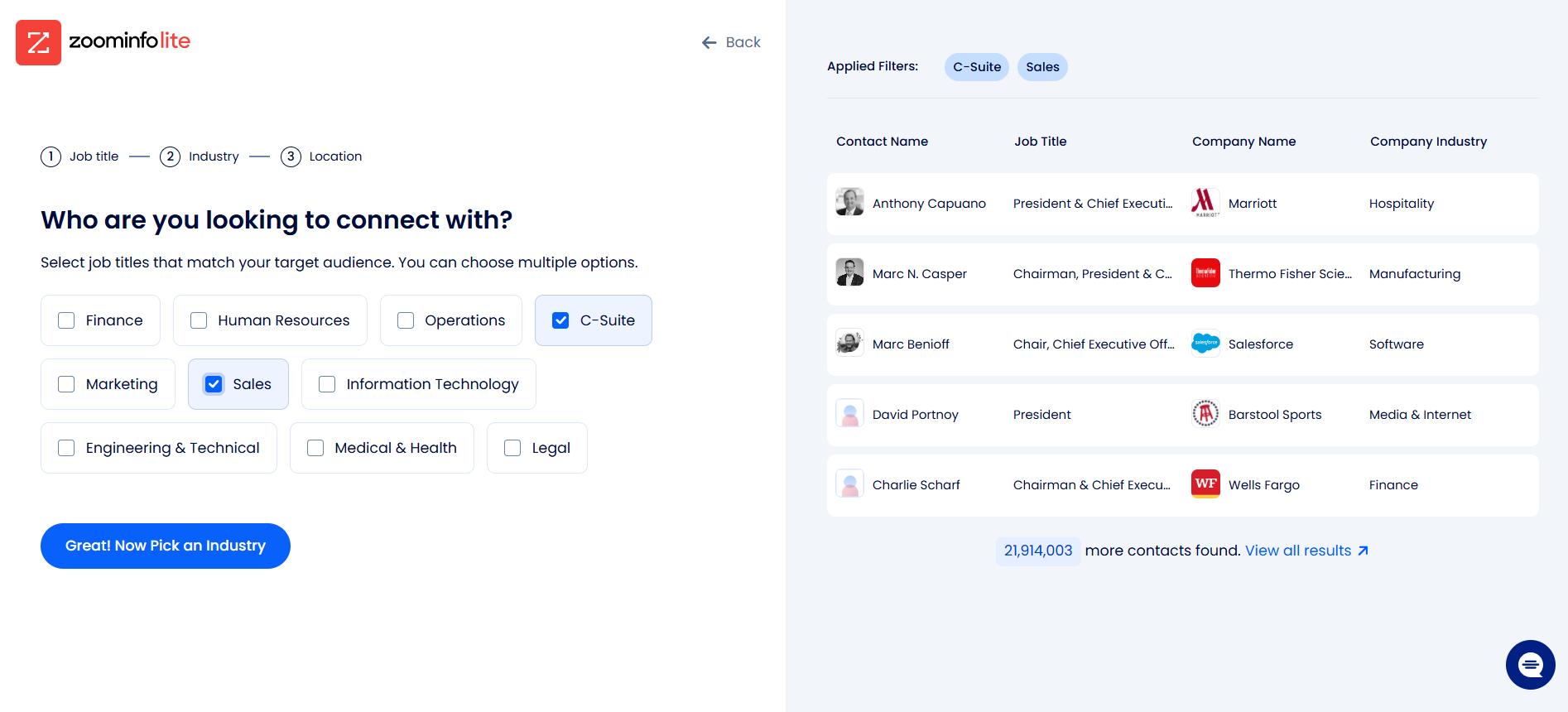1568x712 pixels.
Task: Click the Anthony Capuano contact name
Action: tap(929, 204)
